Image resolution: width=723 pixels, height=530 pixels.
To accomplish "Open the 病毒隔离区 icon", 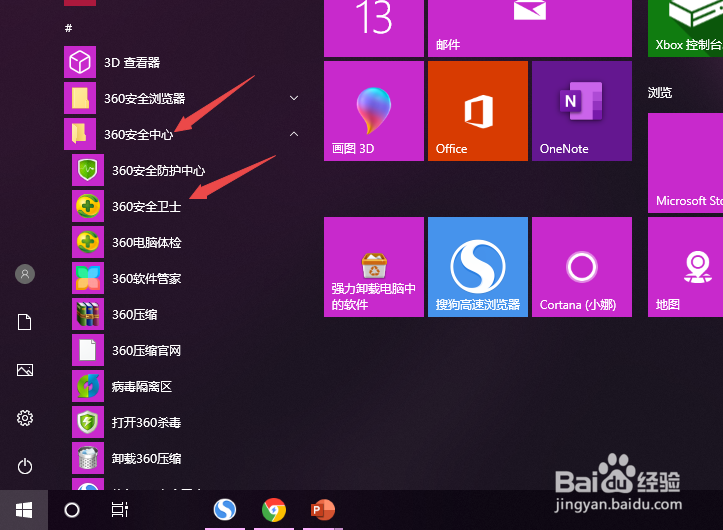I will coord(88,386).
